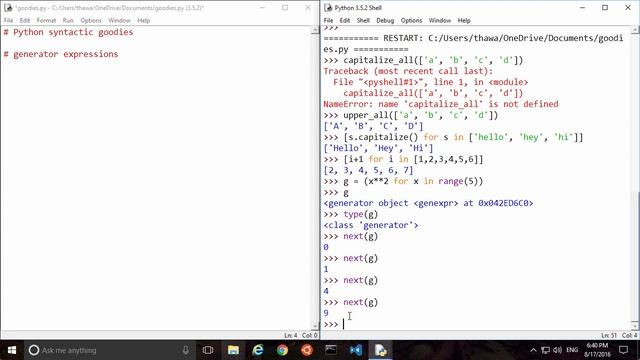Click ENG language indicator

pyautogui.click(x=572, y=350)
